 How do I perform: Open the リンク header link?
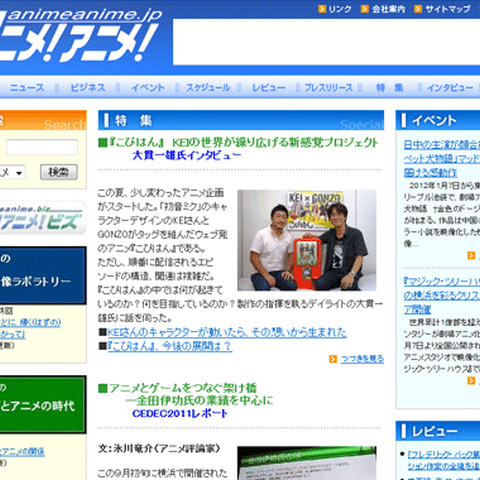click(x=340, y=9)
